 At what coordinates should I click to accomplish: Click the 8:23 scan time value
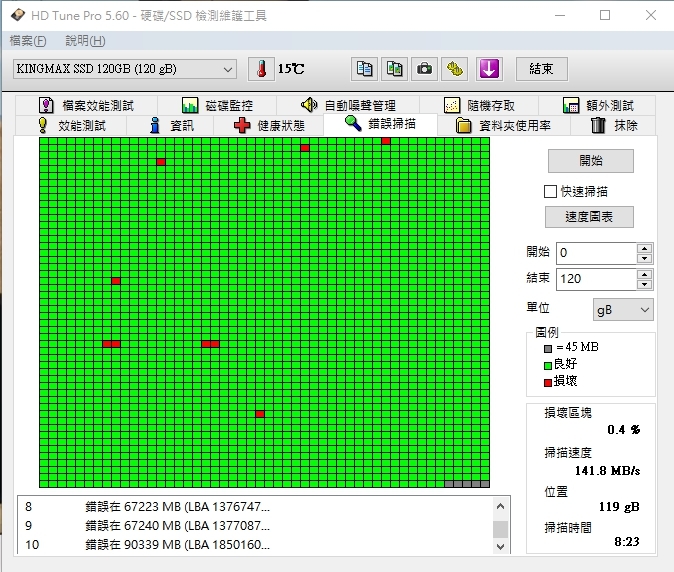coord(627,541)
